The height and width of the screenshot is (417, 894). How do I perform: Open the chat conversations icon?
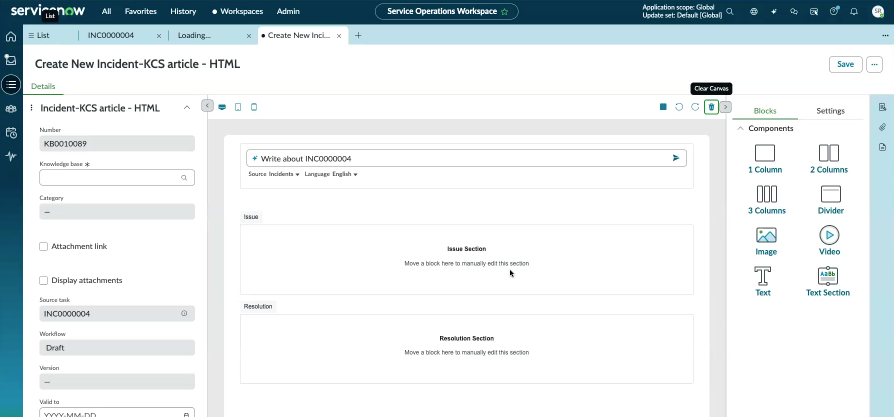pos(794,11)
